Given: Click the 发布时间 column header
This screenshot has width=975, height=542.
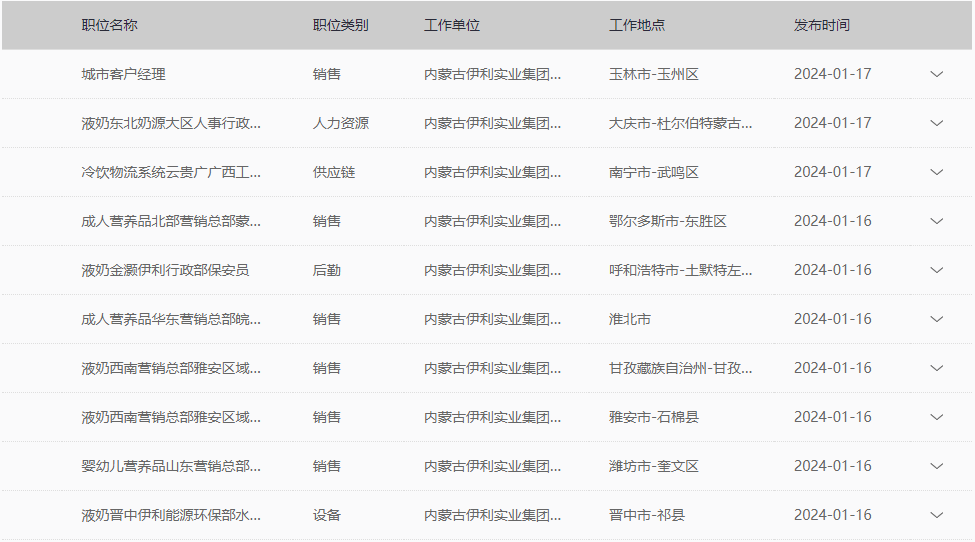Looking at the screenshot, I should (x=821, y=25).
